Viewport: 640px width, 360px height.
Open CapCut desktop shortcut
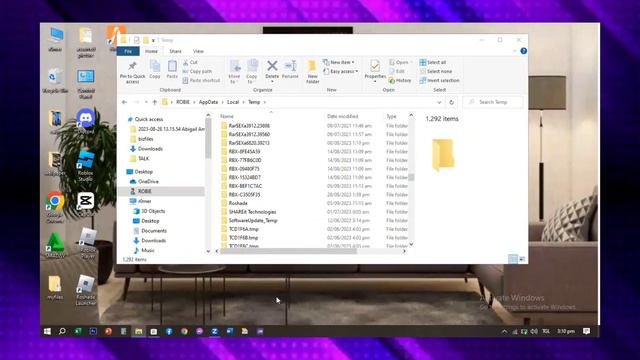(x=86, y=204)
